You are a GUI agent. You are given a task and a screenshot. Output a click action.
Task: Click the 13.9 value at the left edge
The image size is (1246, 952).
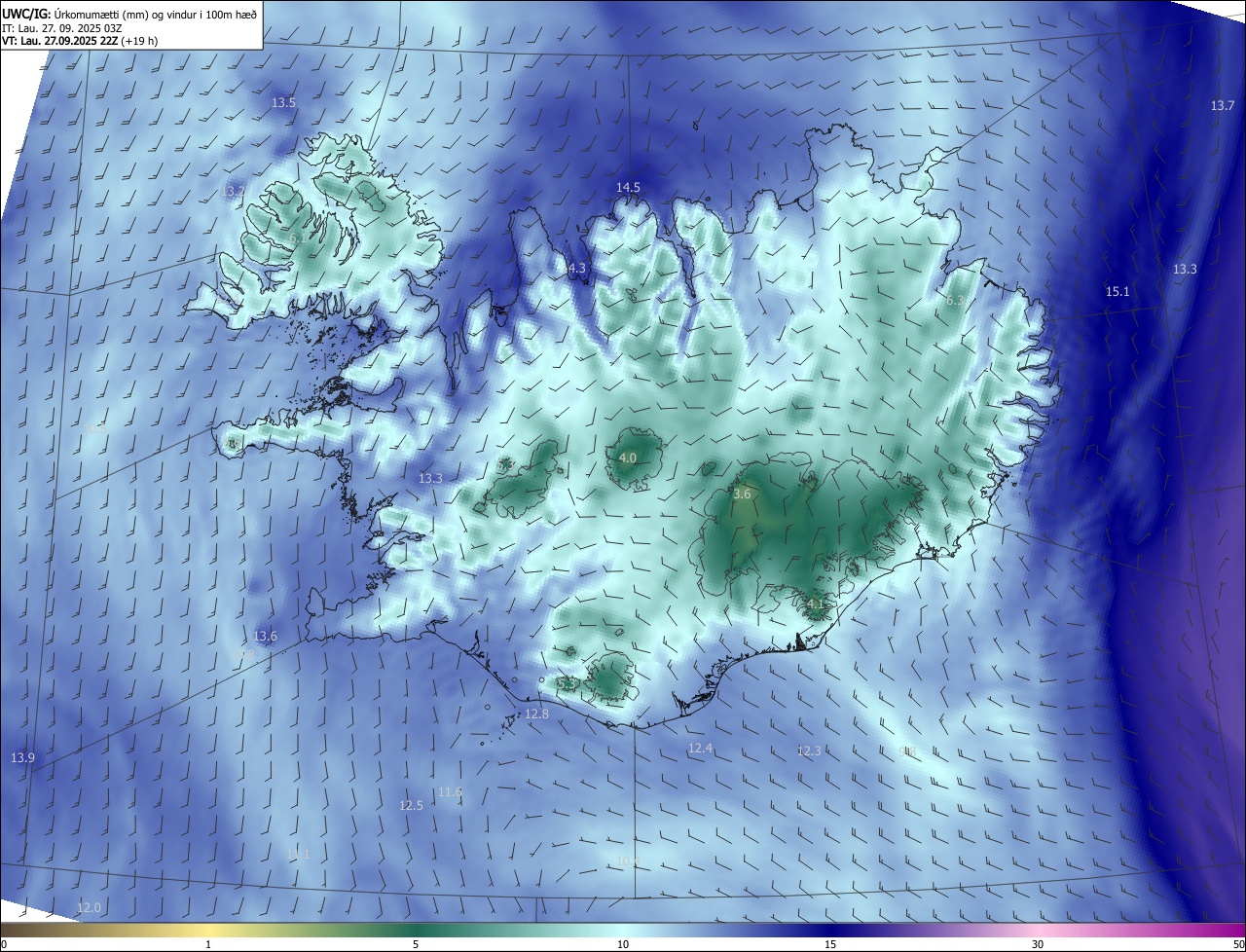(x=22, y=757)
